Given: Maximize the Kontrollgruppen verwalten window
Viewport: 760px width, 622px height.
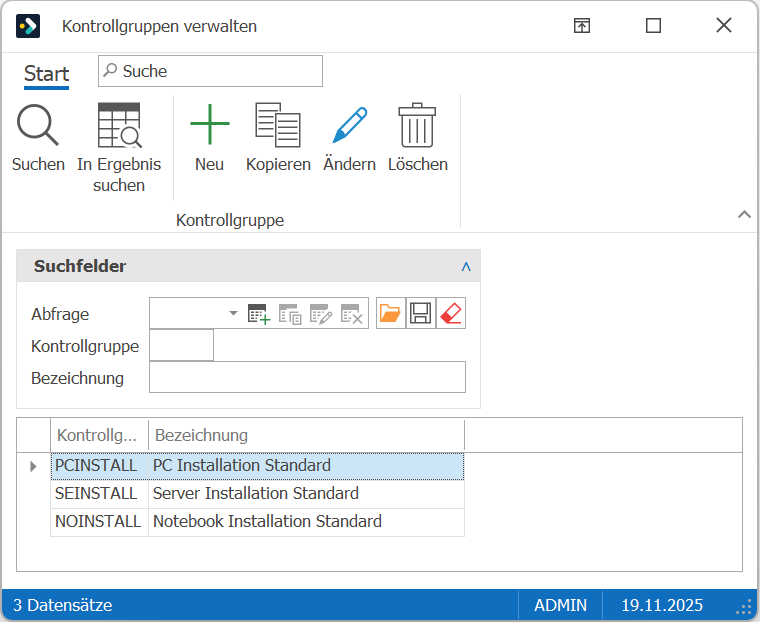Looking at the screenshot, I should pos(653,26).
